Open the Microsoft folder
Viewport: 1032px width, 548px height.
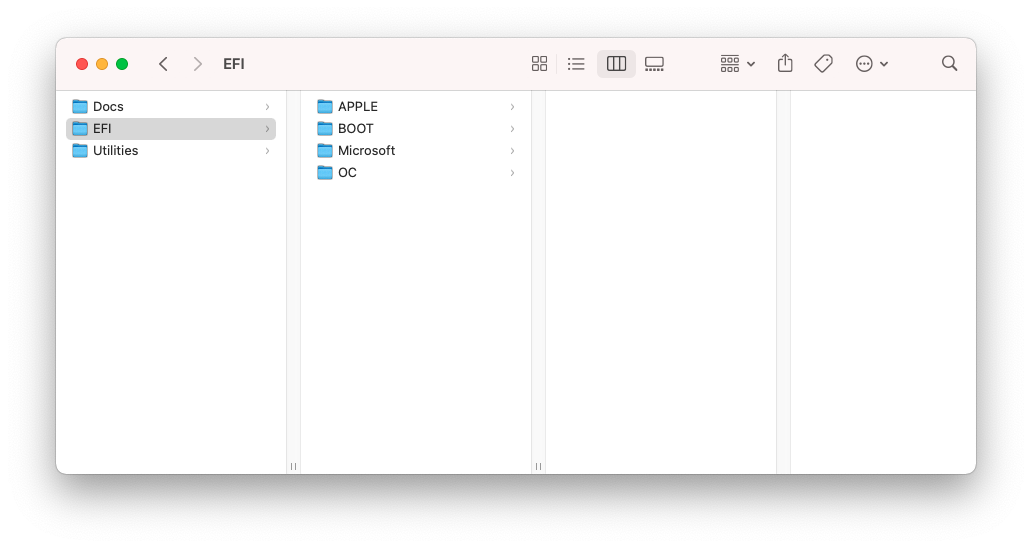[366, 151]
